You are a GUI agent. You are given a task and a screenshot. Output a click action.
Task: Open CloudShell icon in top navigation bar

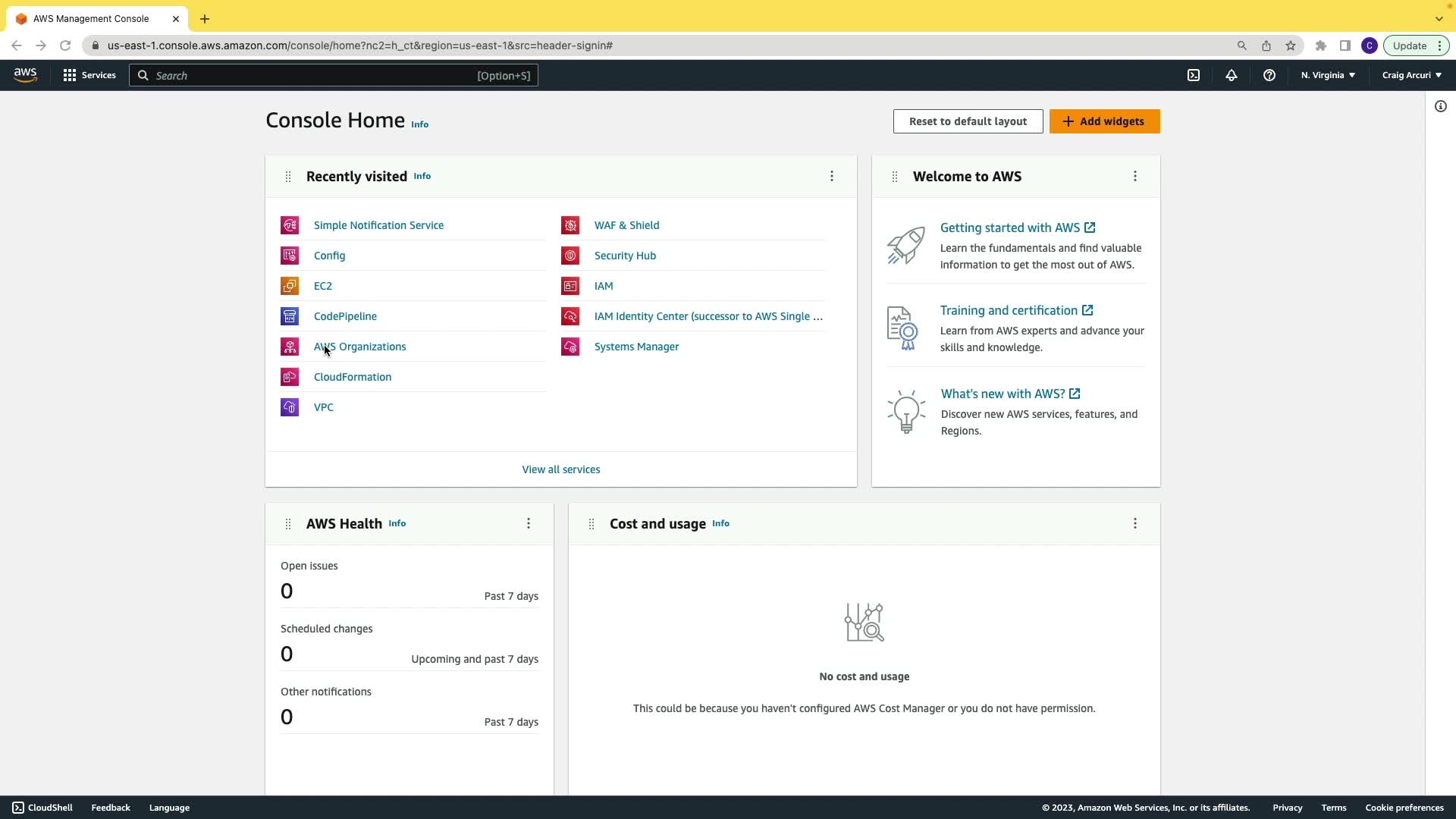pyautogui.click(x=1194, y=75)
